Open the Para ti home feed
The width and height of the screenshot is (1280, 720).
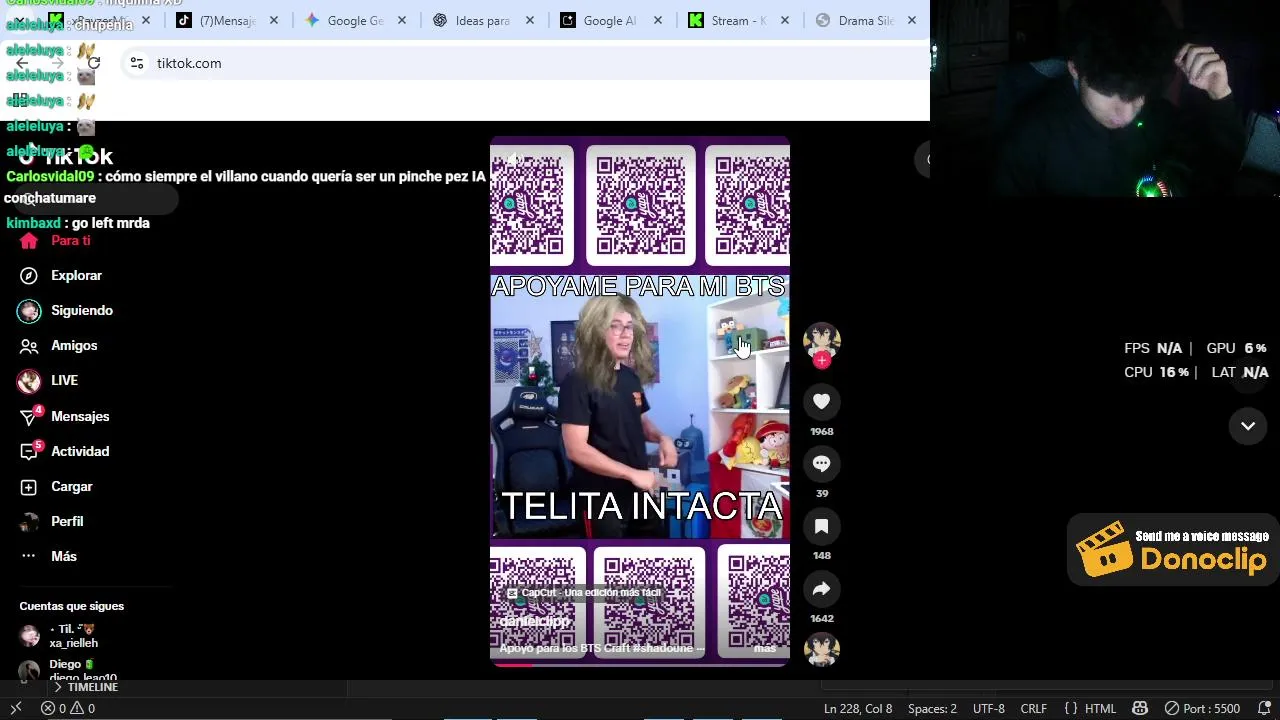point(56,241)
